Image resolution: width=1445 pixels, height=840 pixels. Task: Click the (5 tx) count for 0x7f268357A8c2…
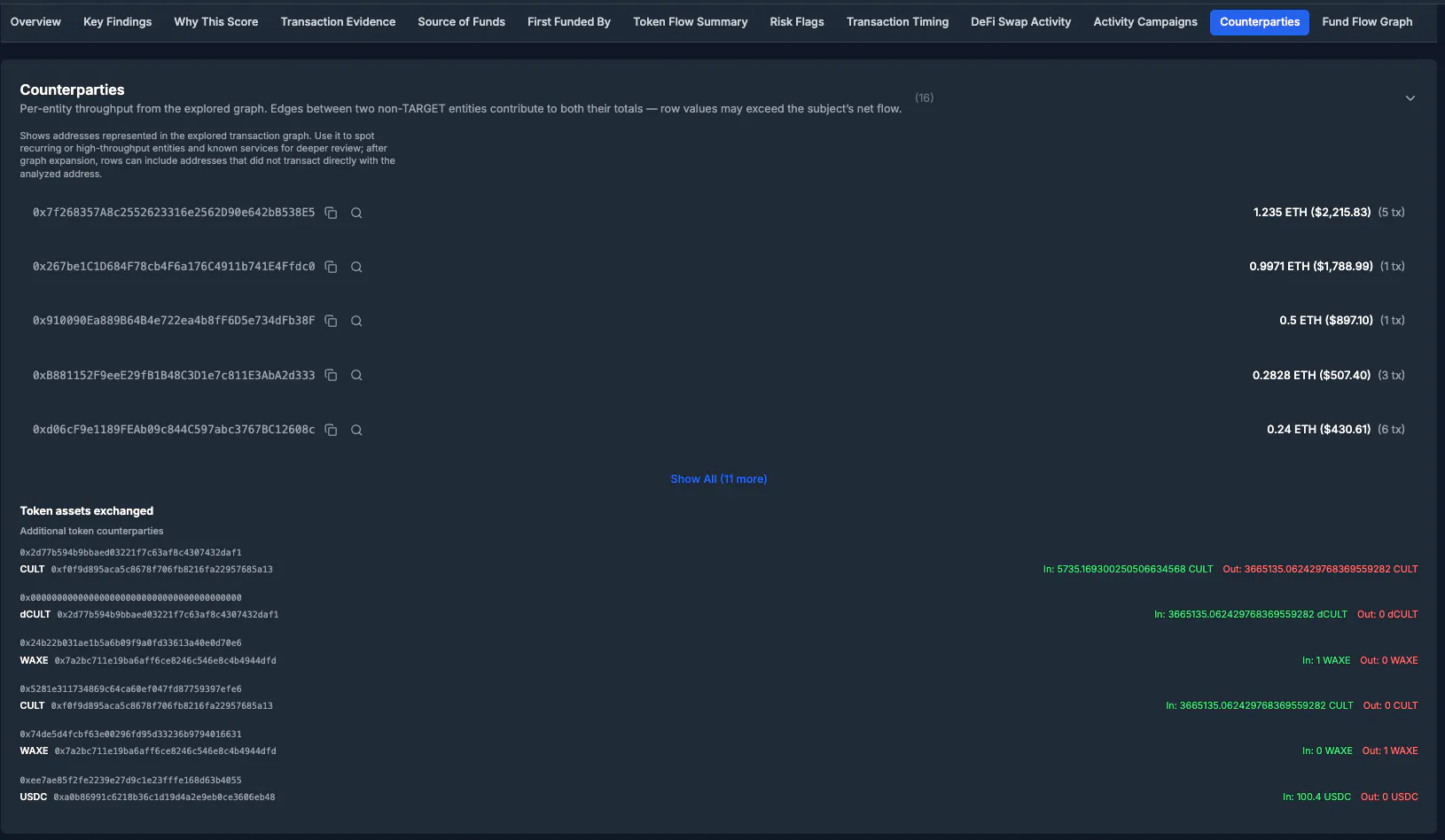pos(1391,212)
